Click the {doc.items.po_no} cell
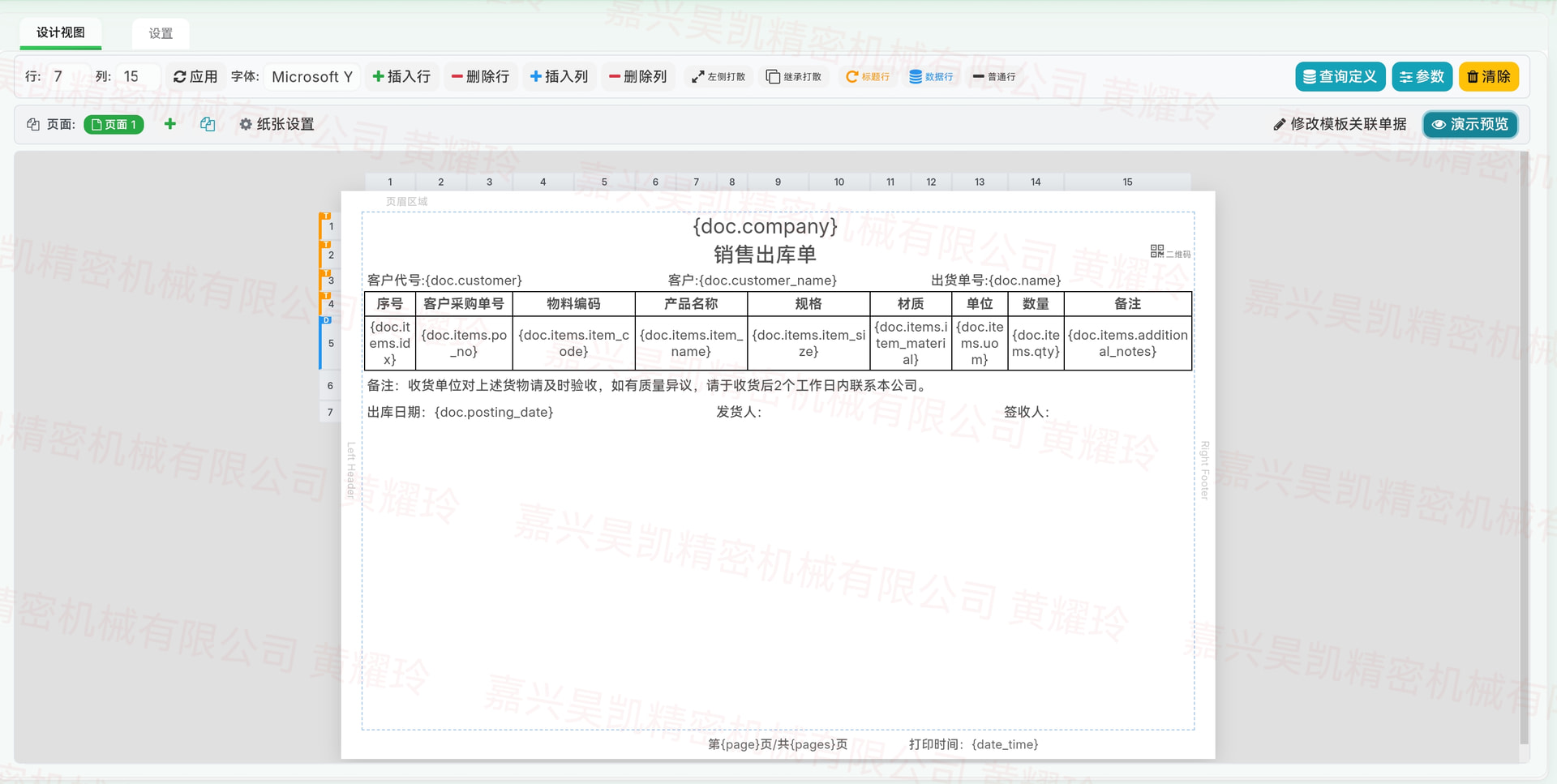 pos(464,343)
